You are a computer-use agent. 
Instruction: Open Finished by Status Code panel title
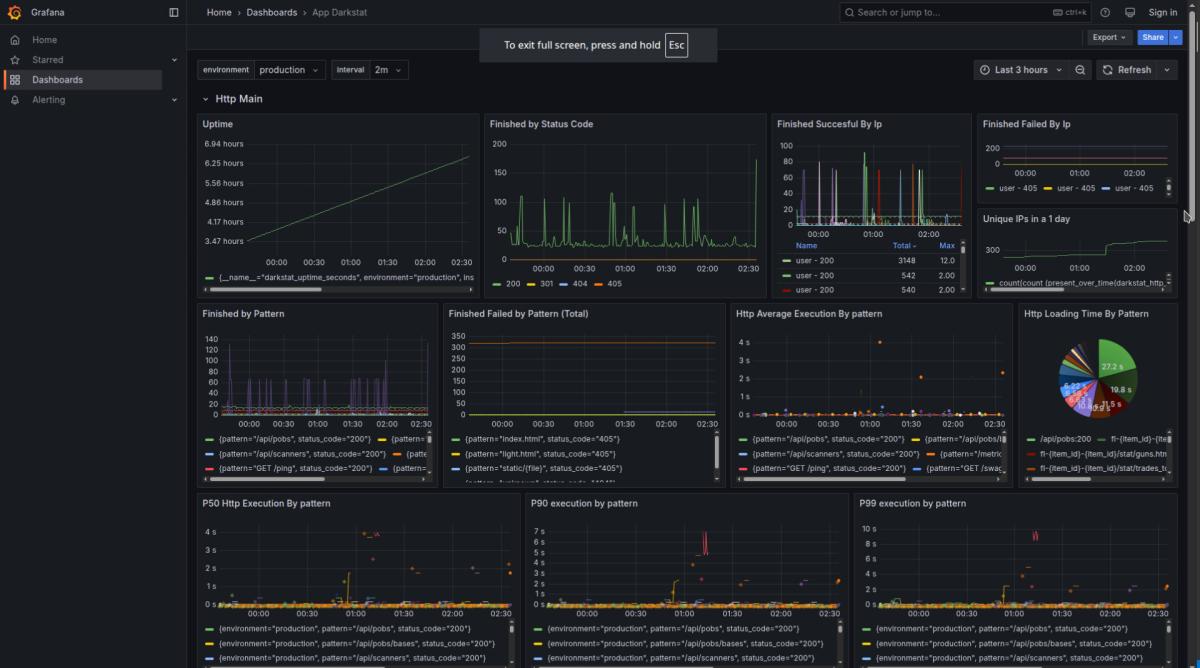pos(541,124)
